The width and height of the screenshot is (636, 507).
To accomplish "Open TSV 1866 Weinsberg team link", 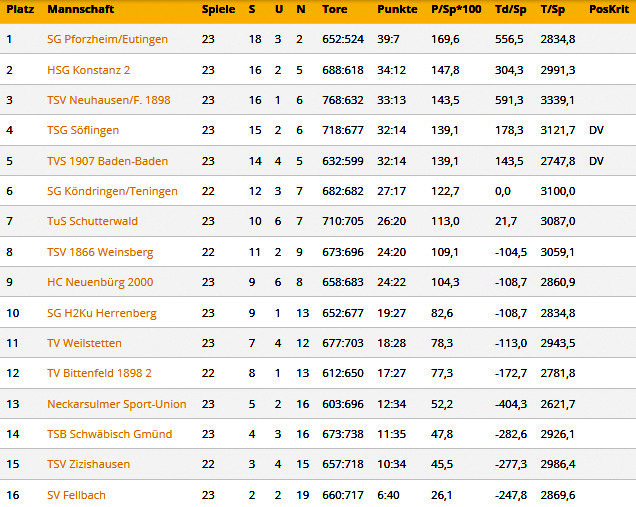I will 100,252.
